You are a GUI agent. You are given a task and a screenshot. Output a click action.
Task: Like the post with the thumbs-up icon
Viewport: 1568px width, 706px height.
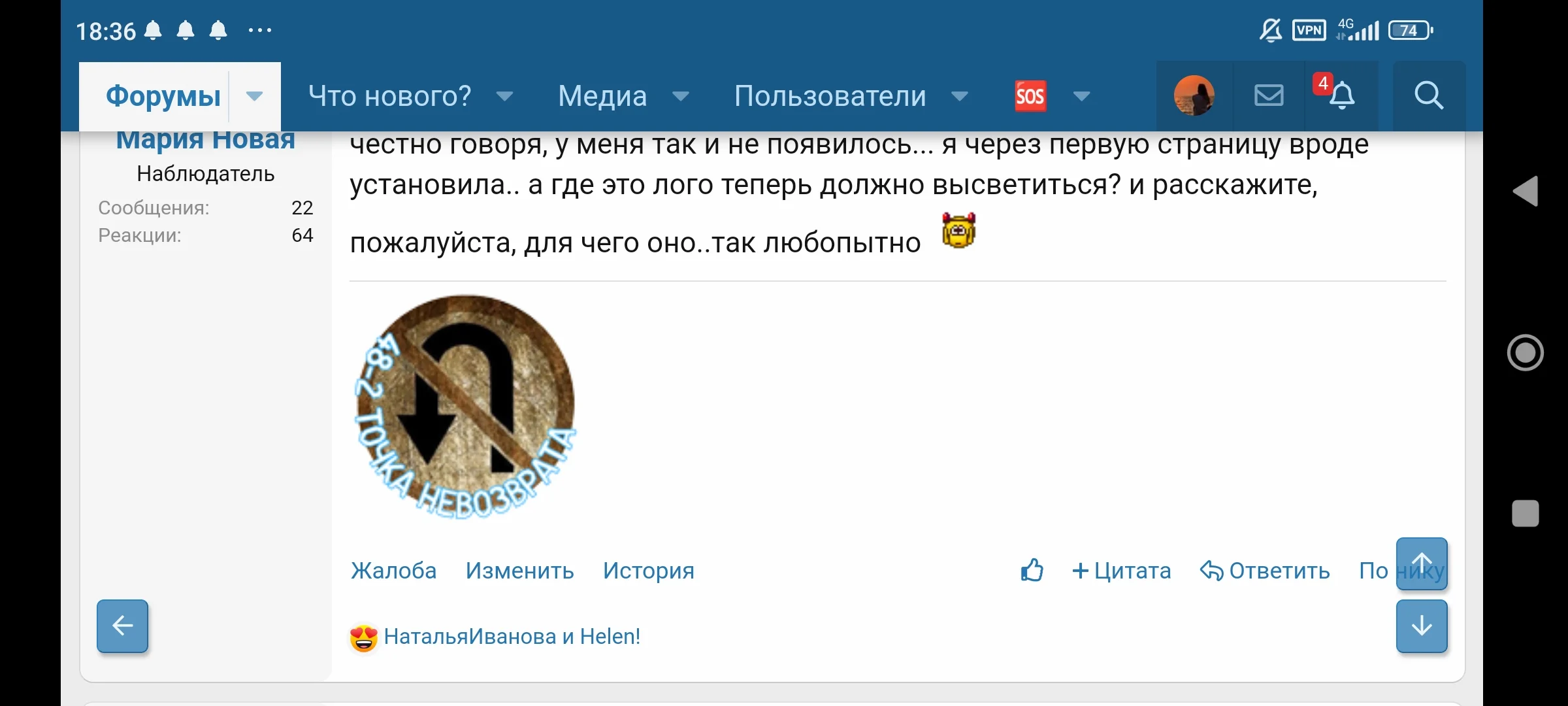coord(1031,570)
